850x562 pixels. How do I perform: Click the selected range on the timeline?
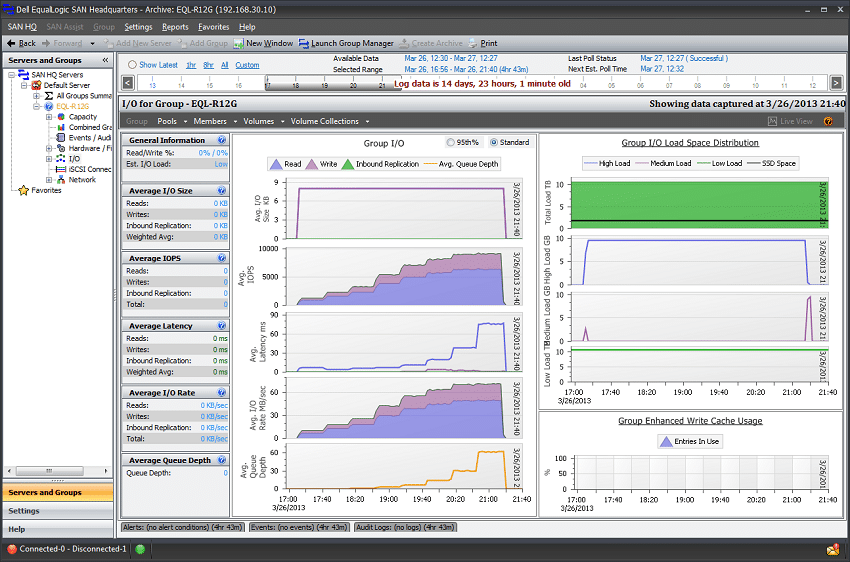[x=333, y=83]
